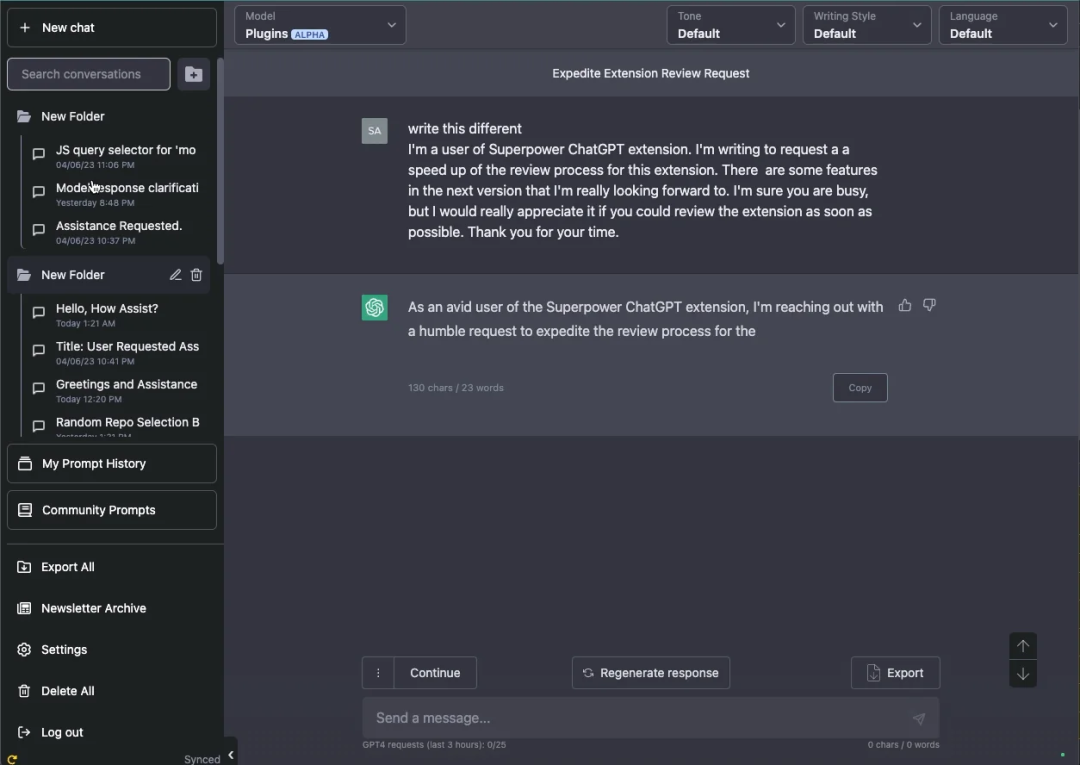The image size is (1080, 765).
Task: Collapse the second New Folder
Action: pyautogui.click(x=24, y=275)
